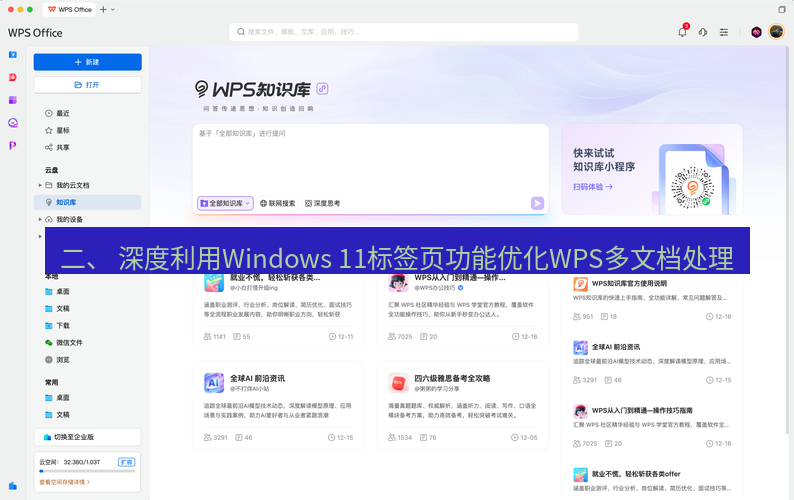Click @不打烊AI小站 author name
The image size is (794, 500).
click(250, 389)
